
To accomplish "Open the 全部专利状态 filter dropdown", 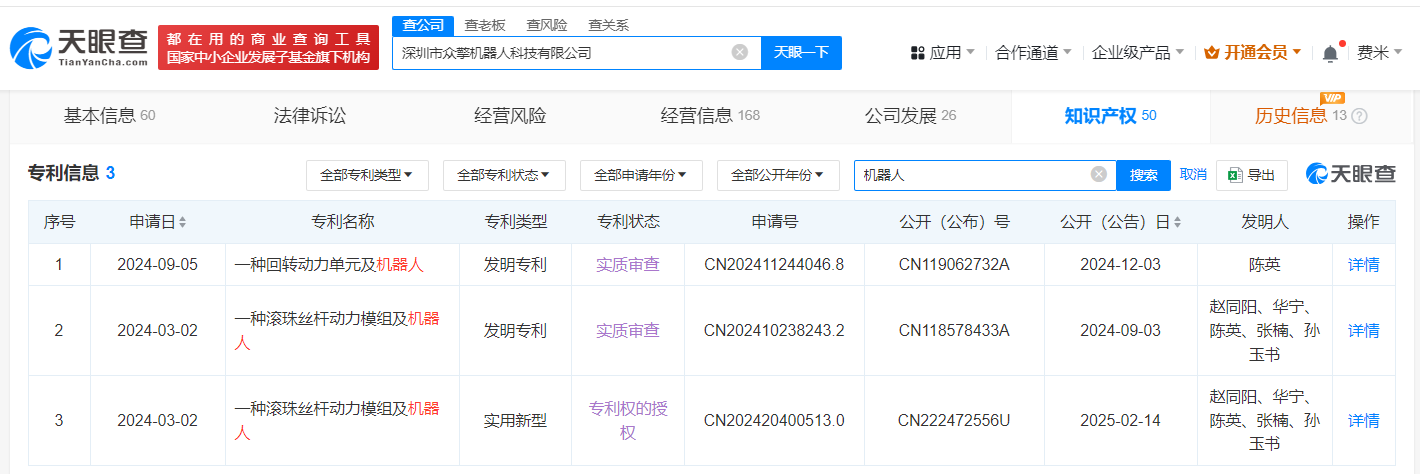I will point(503,175).
